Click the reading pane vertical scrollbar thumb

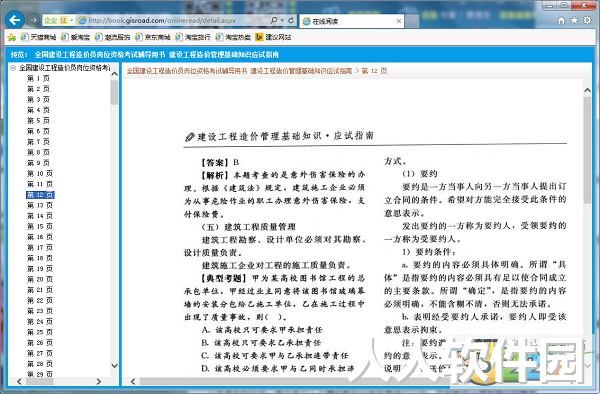(x=587, y=150)
